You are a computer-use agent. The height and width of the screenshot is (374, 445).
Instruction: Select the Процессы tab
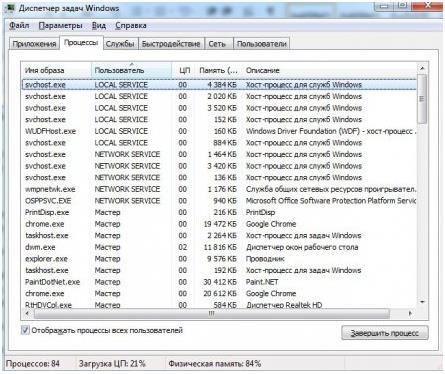(81, 43)
